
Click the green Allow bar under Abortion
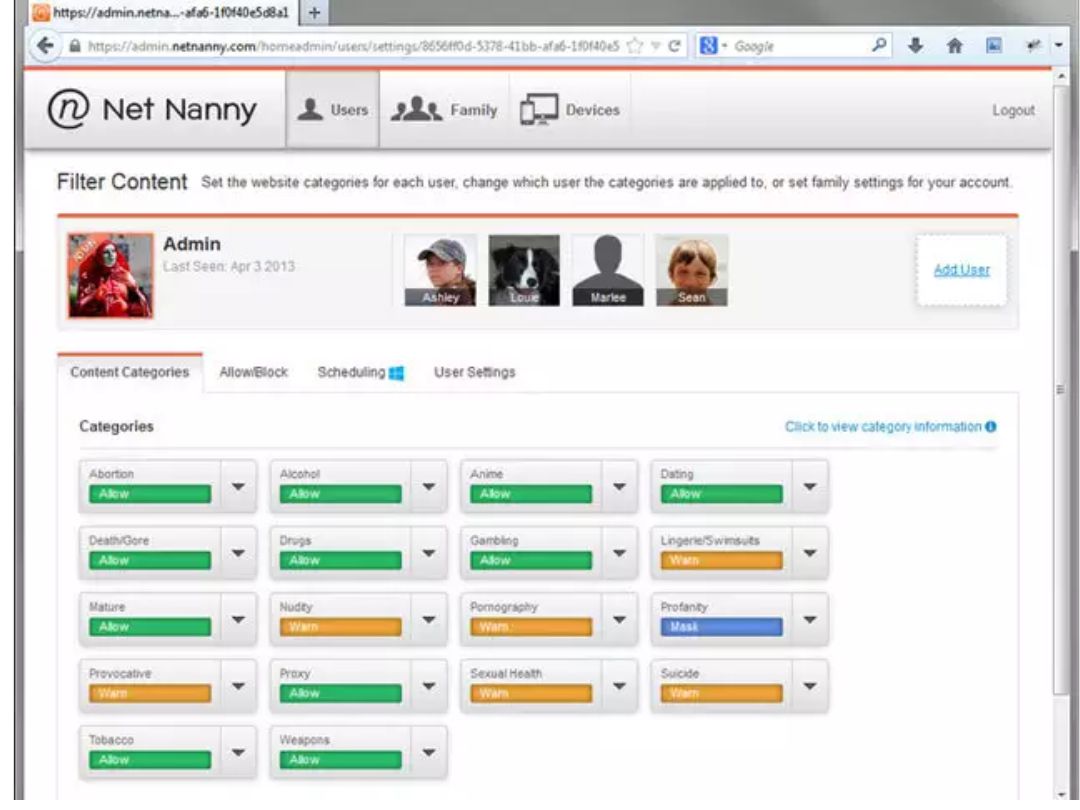pyautogui.click(x=149, y=494)
